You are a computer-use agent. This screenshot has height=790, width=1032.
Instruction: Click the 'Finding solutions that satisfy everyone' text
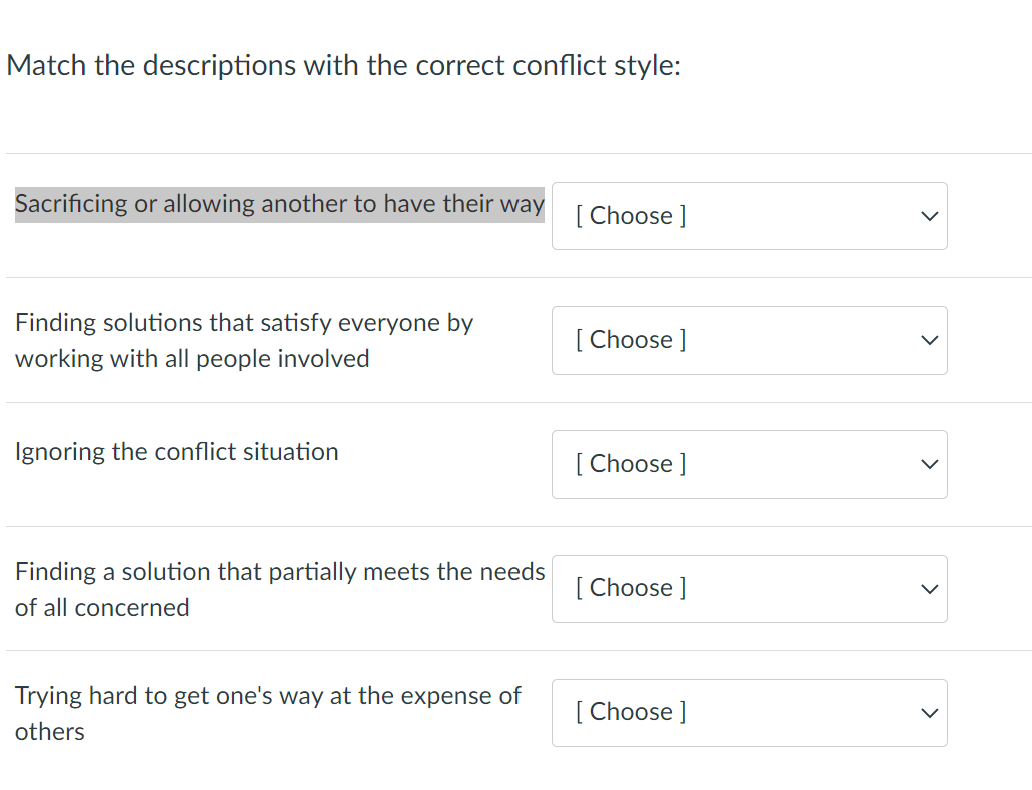243,340
